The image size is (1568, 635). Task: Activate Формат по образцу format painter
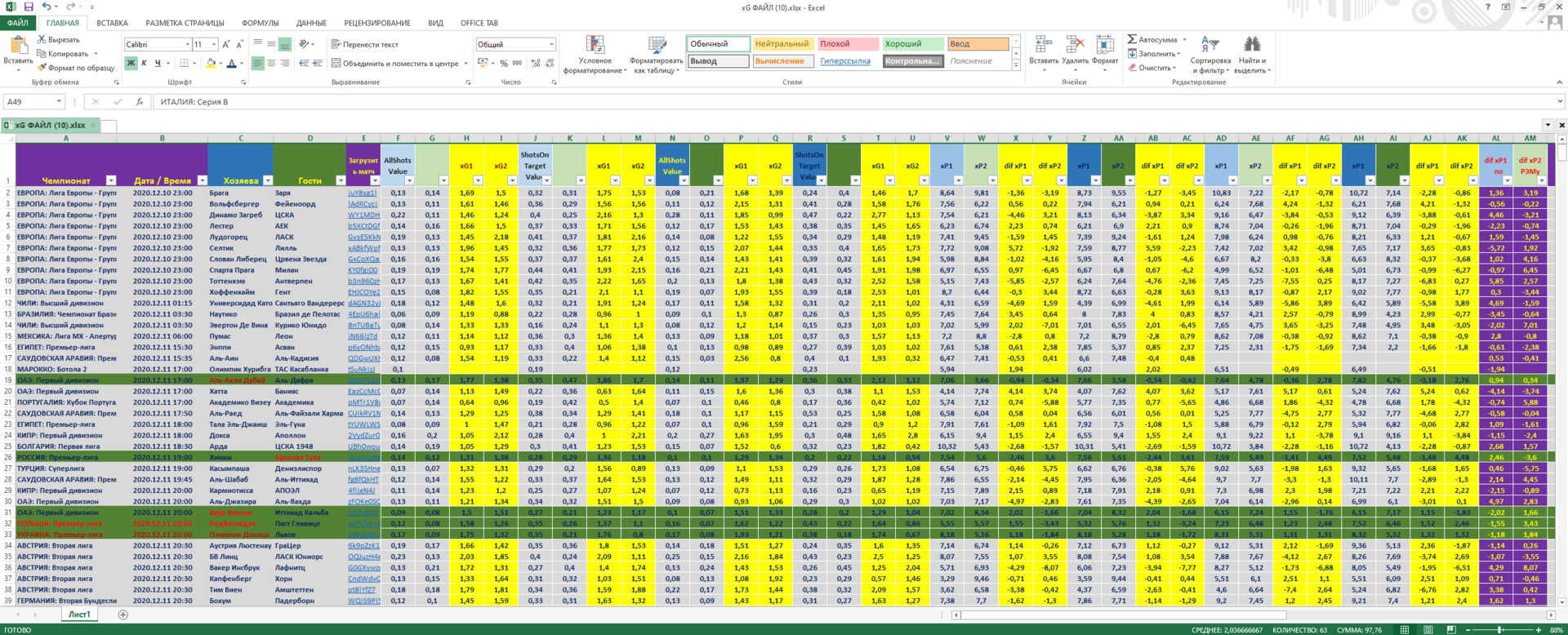(x=75, y=67)
